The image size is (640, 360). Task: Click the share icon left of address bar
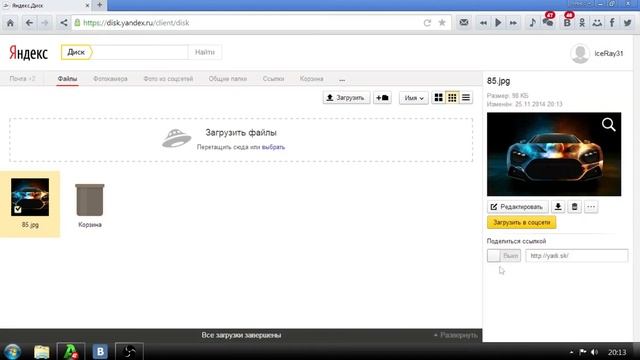click(63, 23)
